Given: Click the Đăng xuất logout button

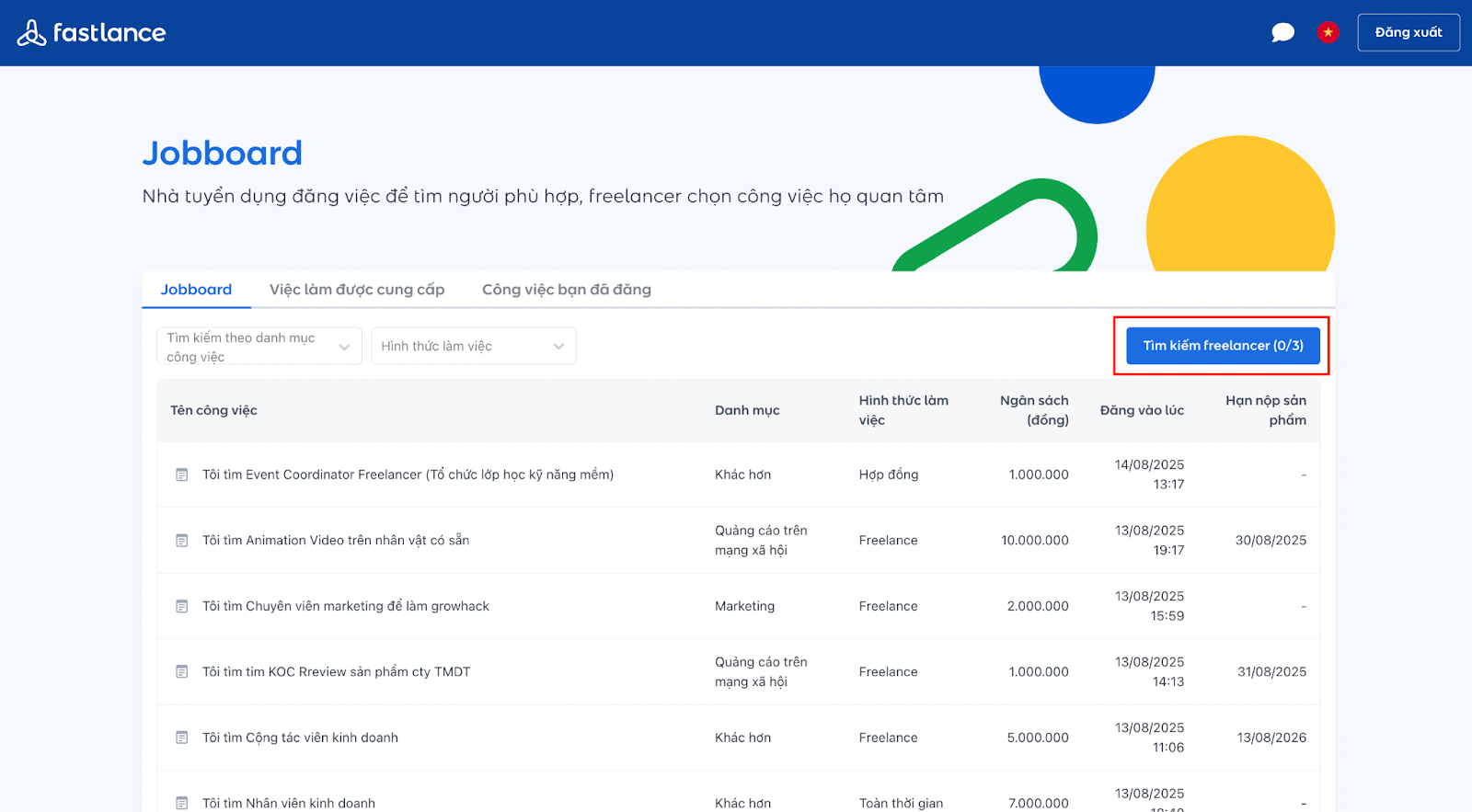Looking at the screenshot, I should click(x=1408, y=33).
